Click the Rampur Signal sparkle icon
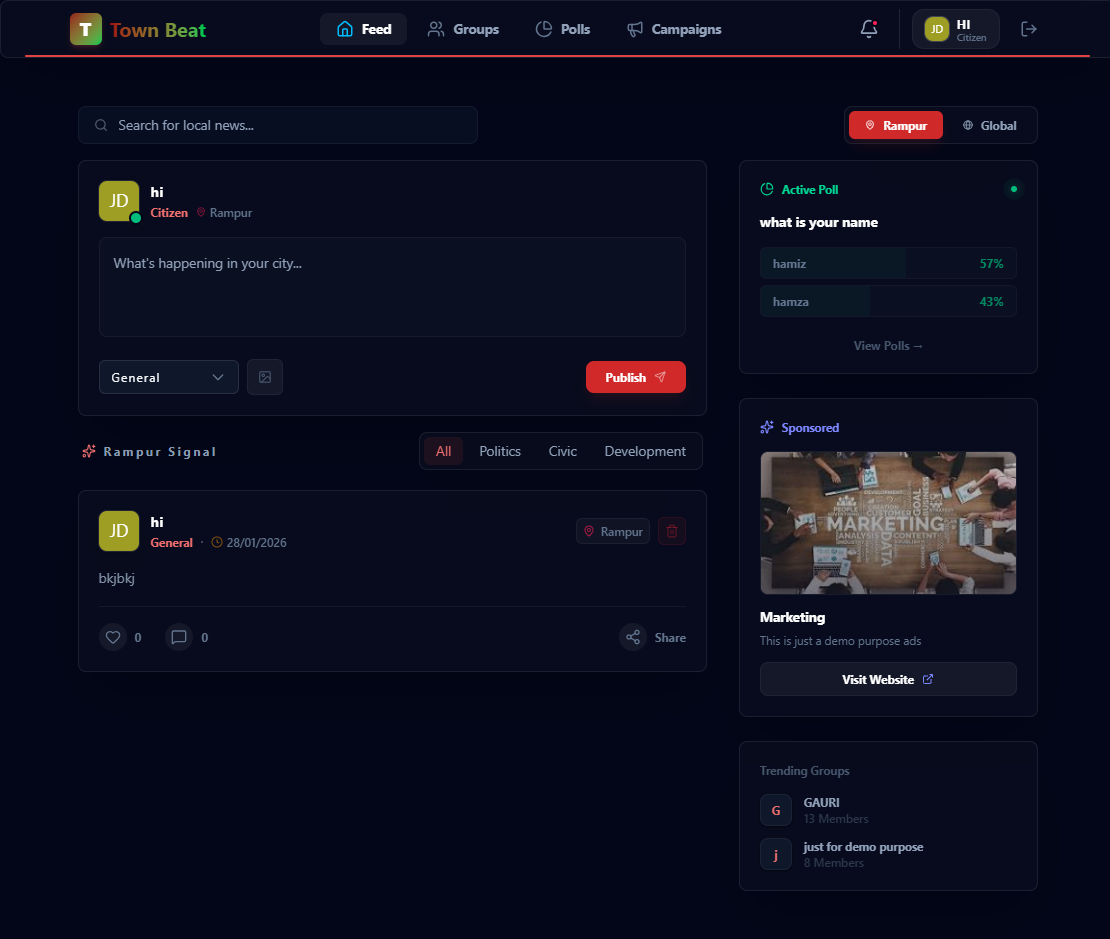The width and height of the screenshot is (1110, 939). click(x=88, y=451)
